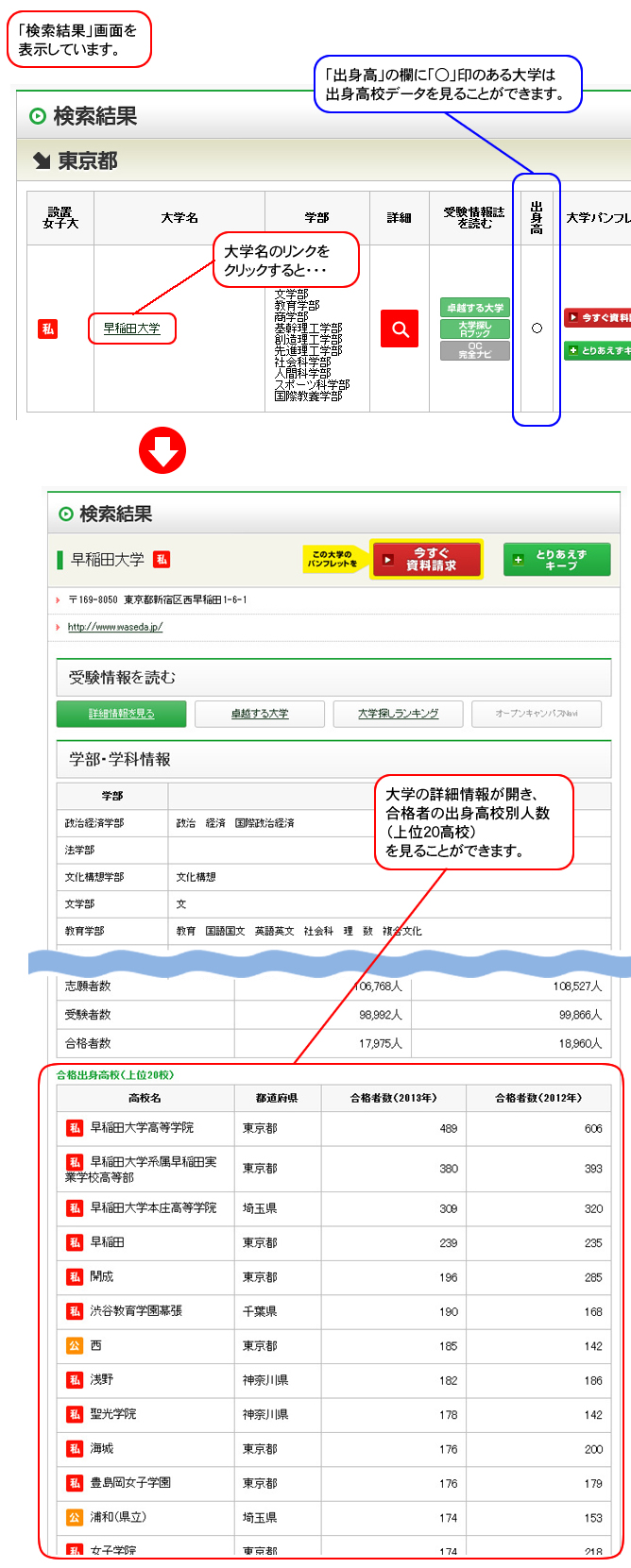Click the 私 badge beside 渋谷教育学園幕張
Viewport: 631px width, 1568px height.
point(75,1311)
